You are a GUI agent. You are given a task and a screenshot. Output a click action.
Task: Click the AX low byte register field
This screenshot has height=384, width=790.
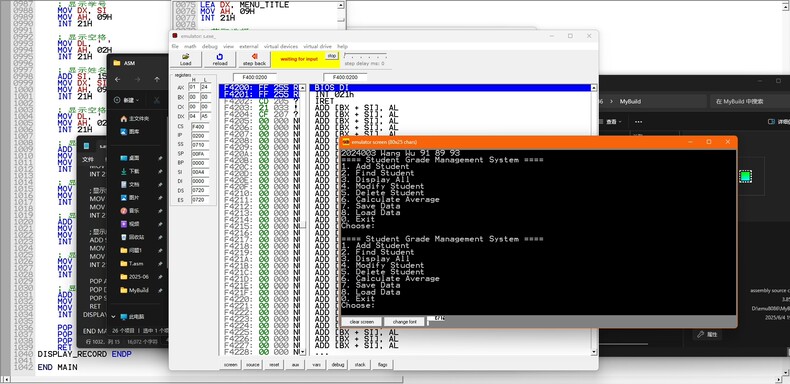pos(205,87)
